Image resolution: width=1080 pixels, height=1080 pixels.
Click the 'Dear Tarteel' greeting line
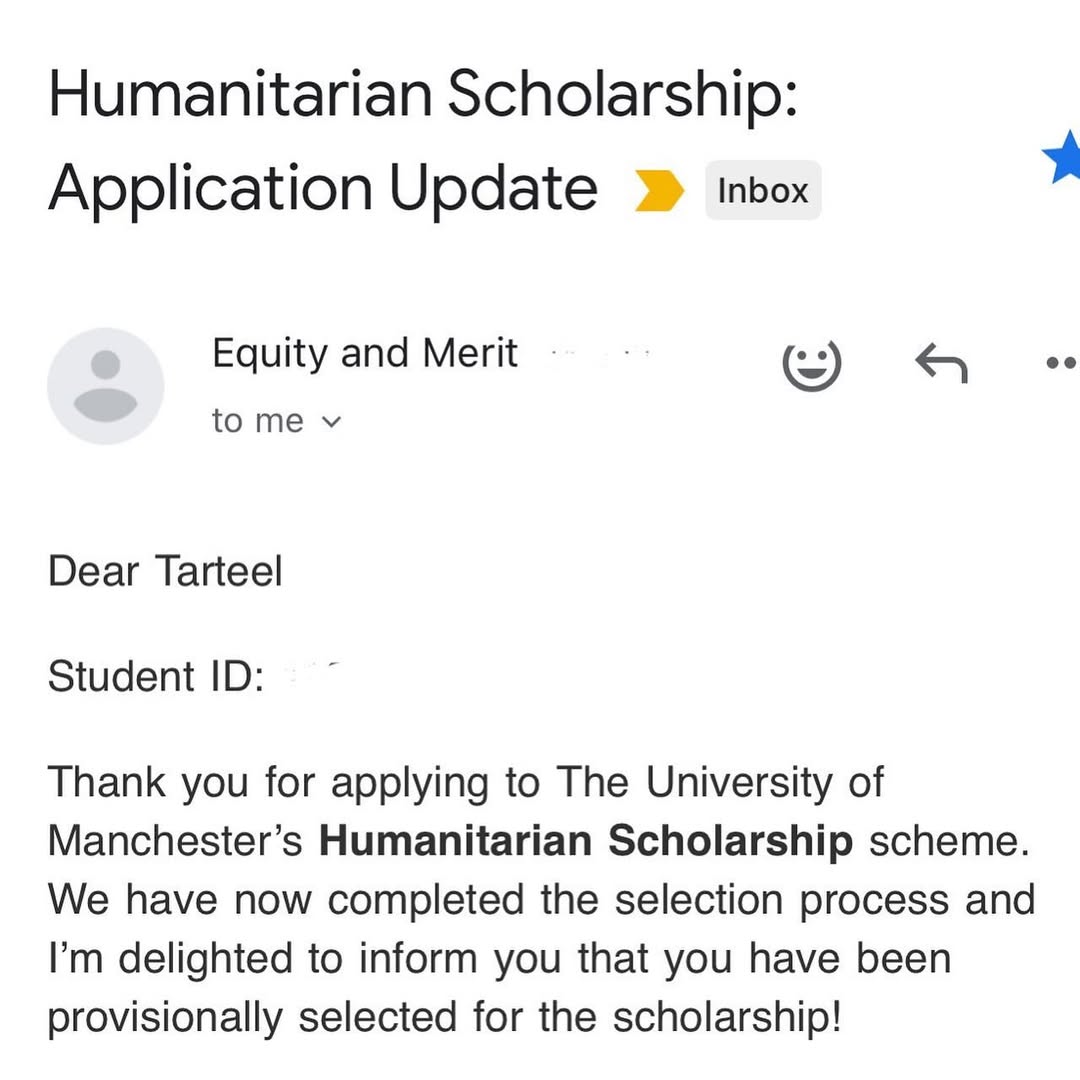pos(165,571)
